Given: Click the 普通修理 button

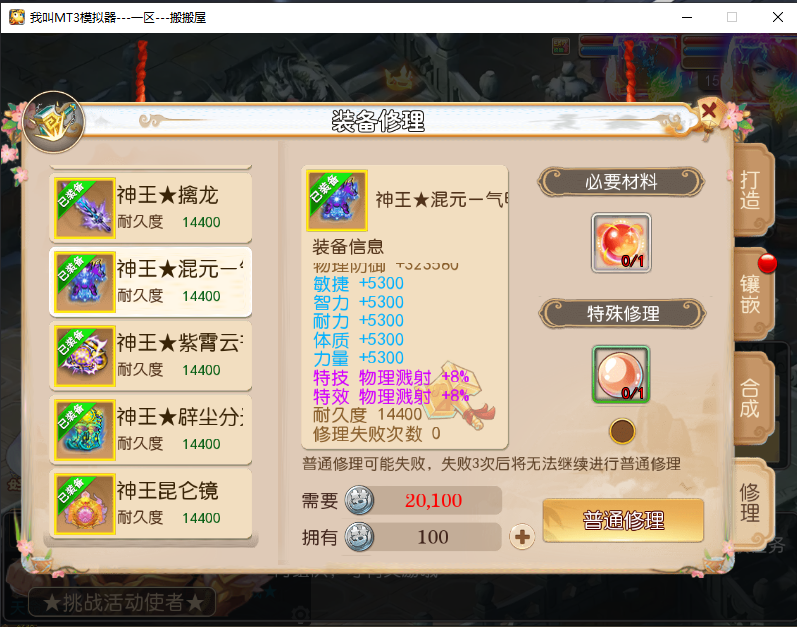Looking at the screenshot, I should tap(623, 520).
